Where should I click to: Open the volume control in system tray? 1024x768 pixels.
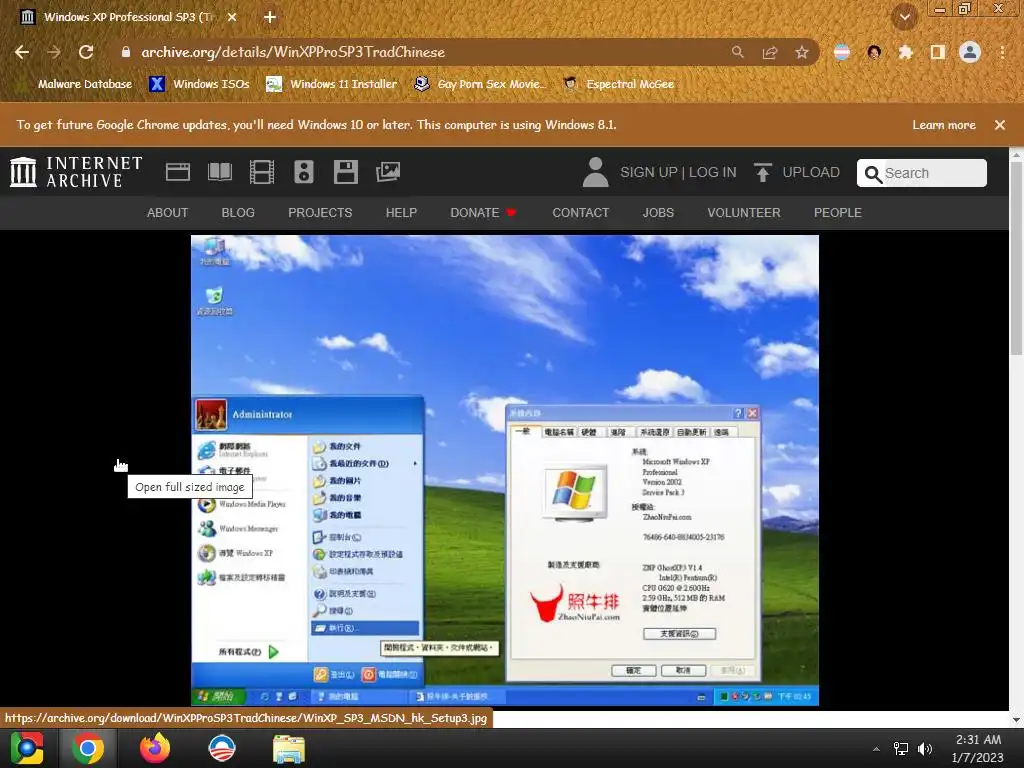pos(925,749)
